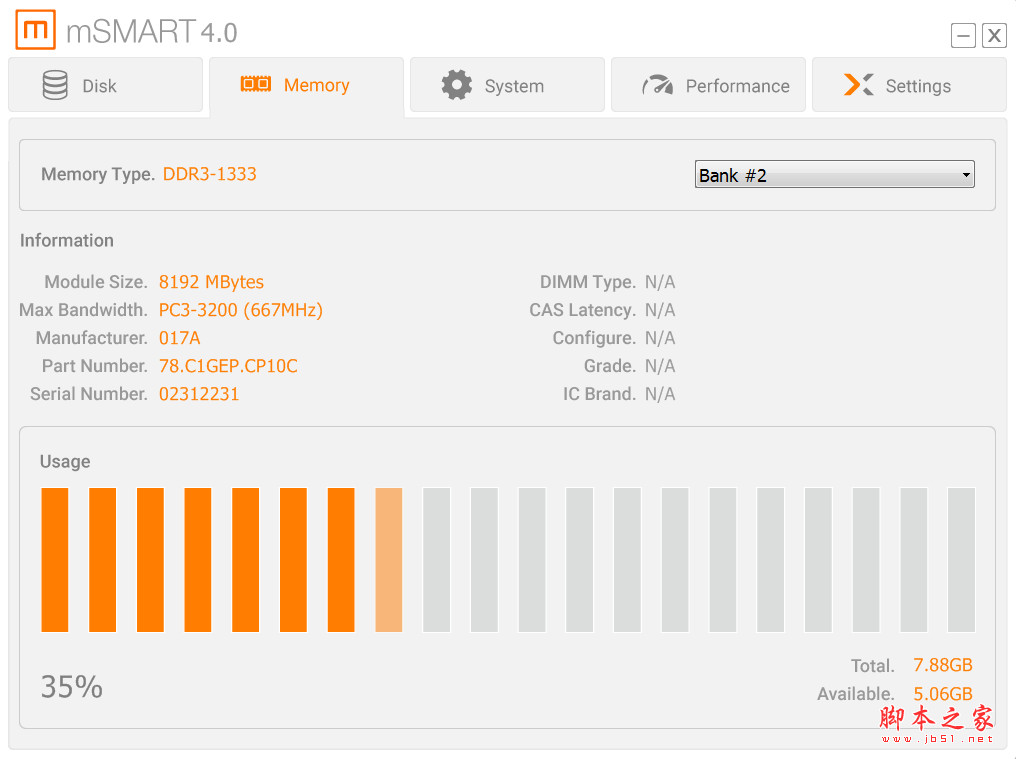
Task: Click the 35% usage figure
Action: tap(71, 686)
